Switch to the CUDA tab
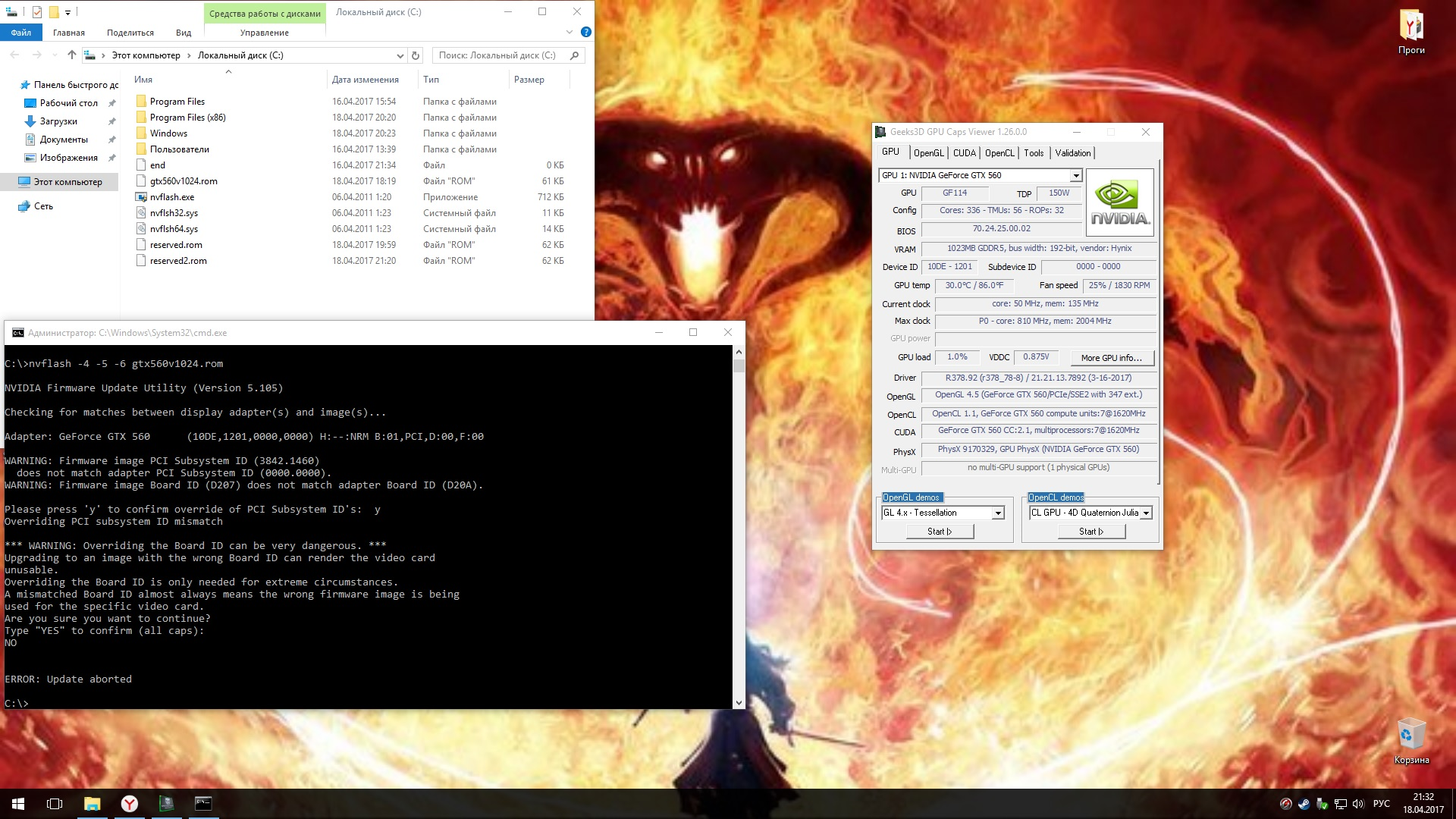The width and height of the screenshot is (1456, 819). (964, 153)
